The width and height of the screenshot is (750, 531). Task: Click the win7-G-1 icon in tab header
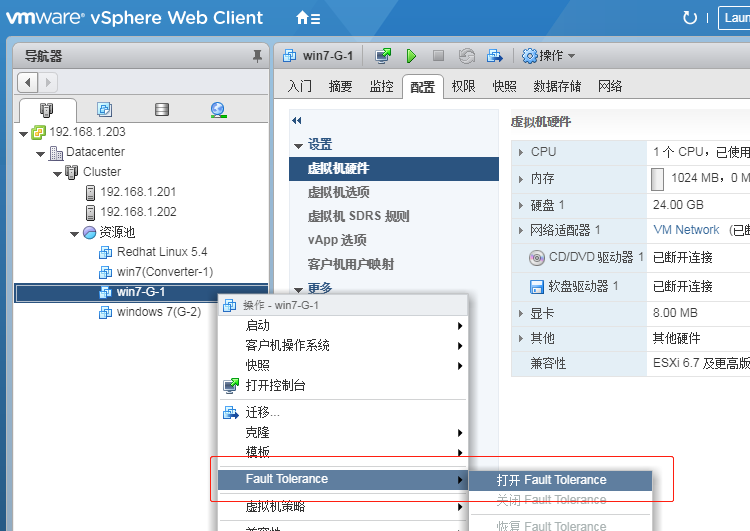pos(289,56)
